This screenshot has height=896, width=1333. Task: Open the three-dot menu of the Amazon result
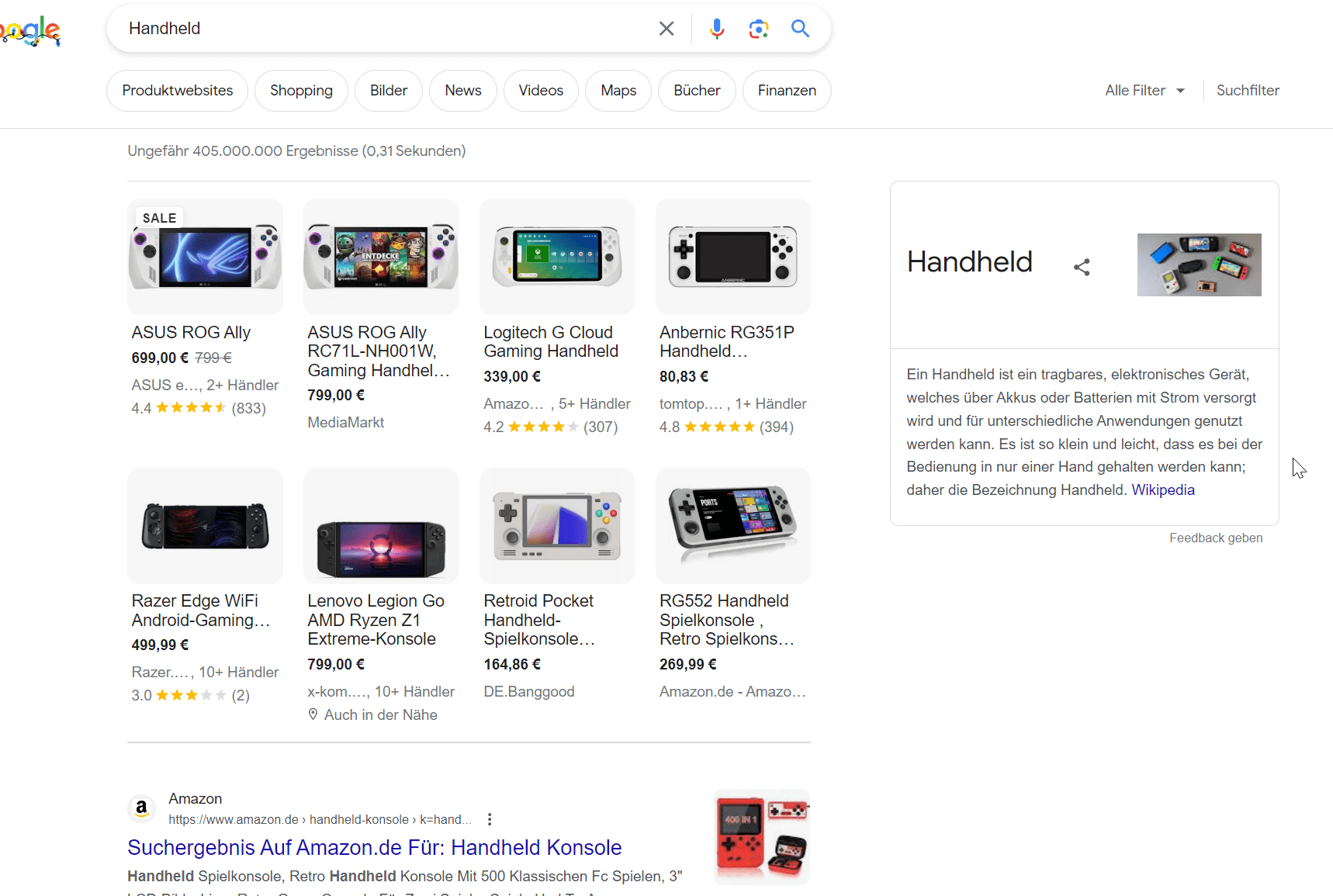tap(490, 819)
